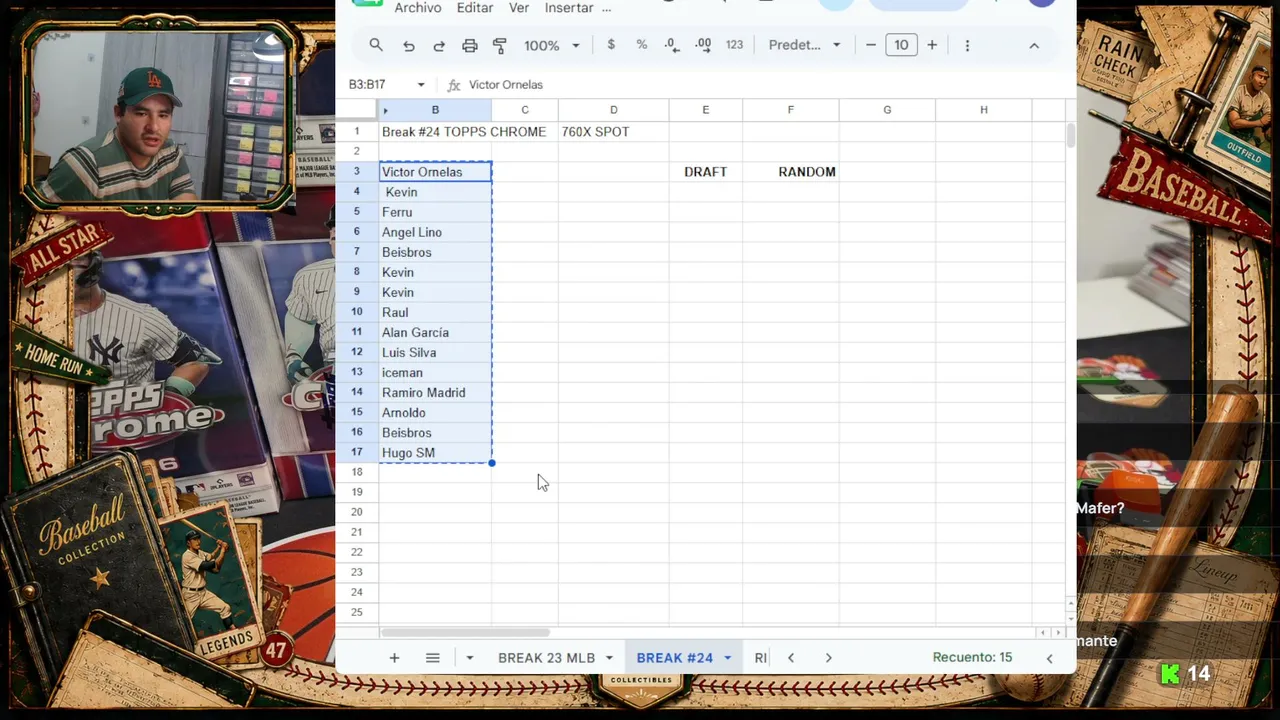Increase decimal places
The width and height of the screenshot is (1280, 720).
(703, 45)
